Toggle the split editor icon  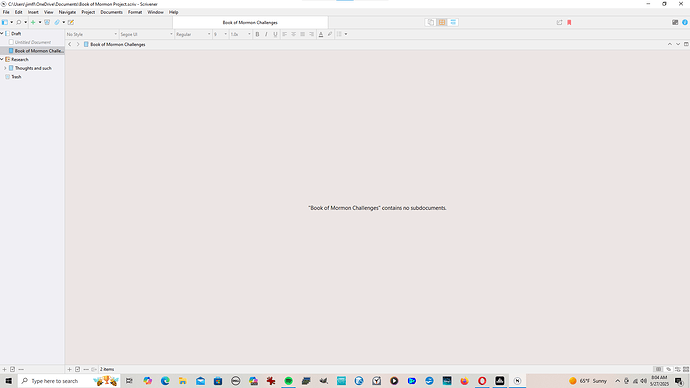[686, 44]
